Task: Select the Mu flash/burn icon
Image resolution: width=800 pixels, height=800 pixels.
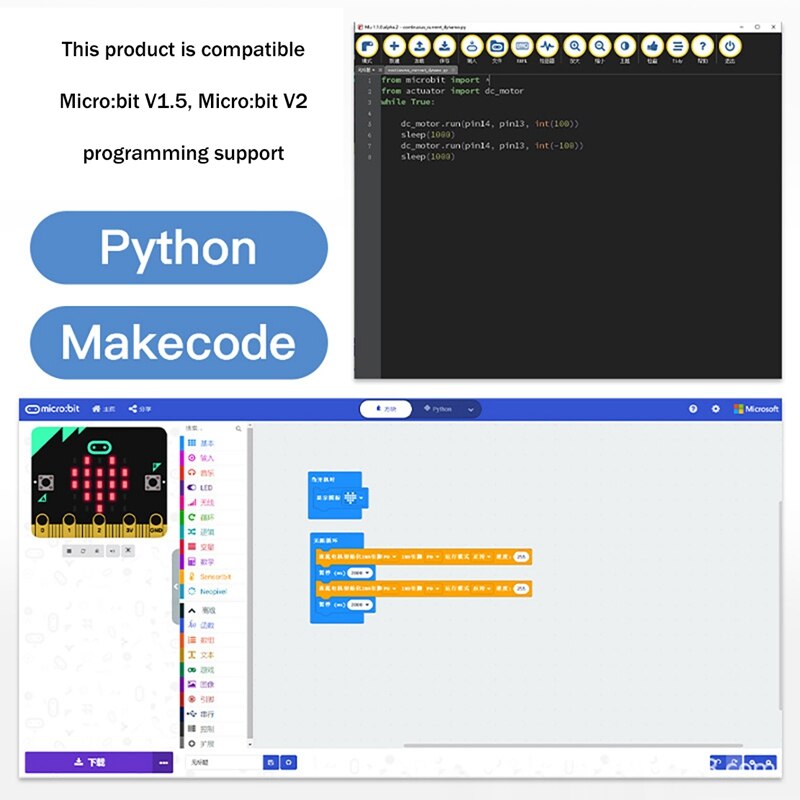Action: [x=471, y=47]
